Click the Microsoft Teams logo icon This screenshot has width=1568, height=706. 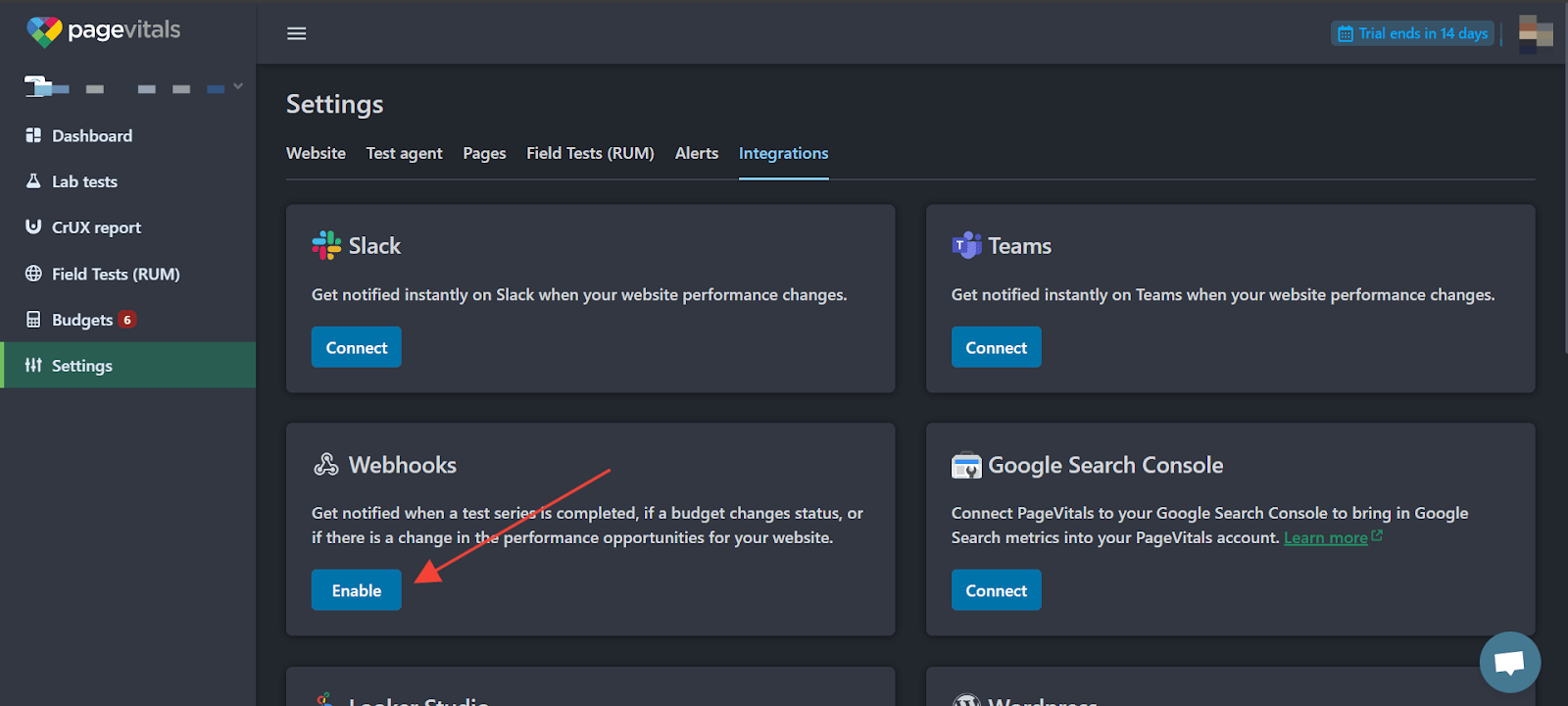pyautogui.click(x=966, y=245)
